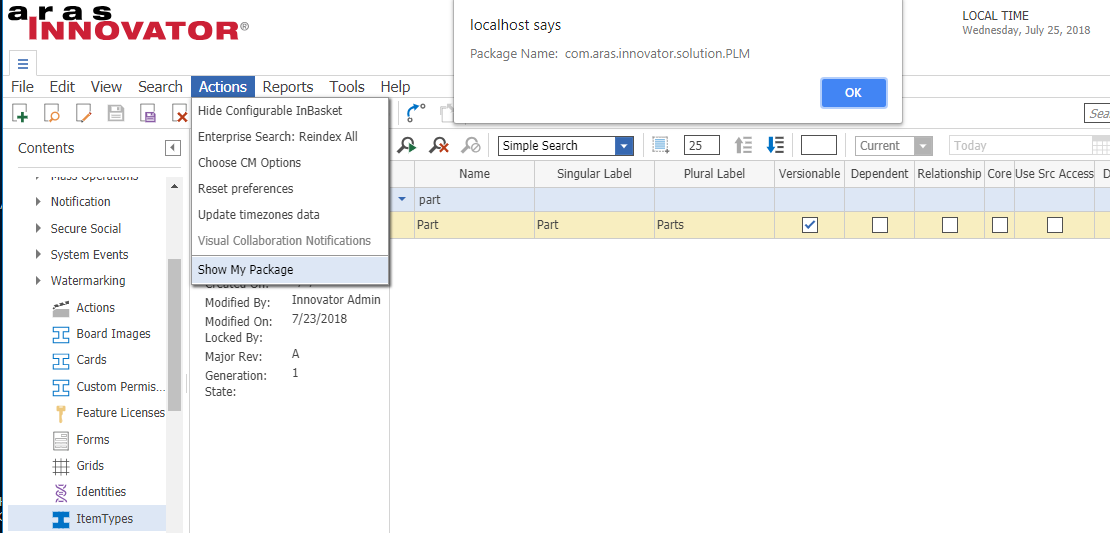Click the blue next page arrow icon

click(775, 146)
